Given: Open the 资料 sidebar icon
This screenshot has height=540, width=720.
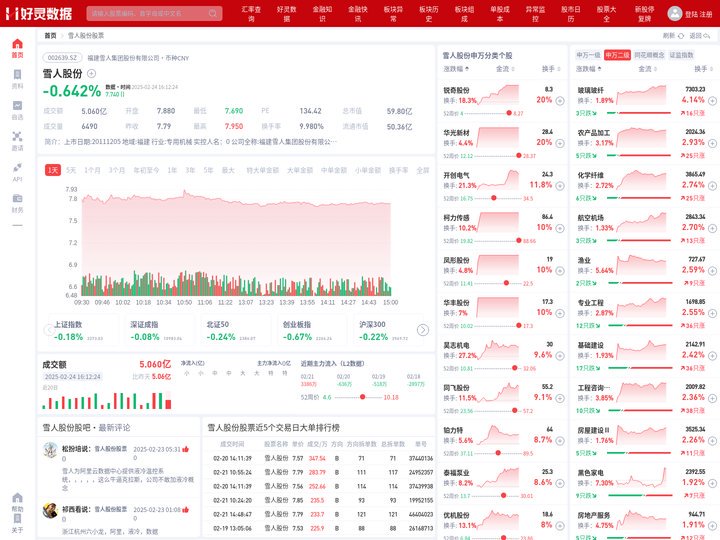Looking at the screenshot, I should click(17, 75).
